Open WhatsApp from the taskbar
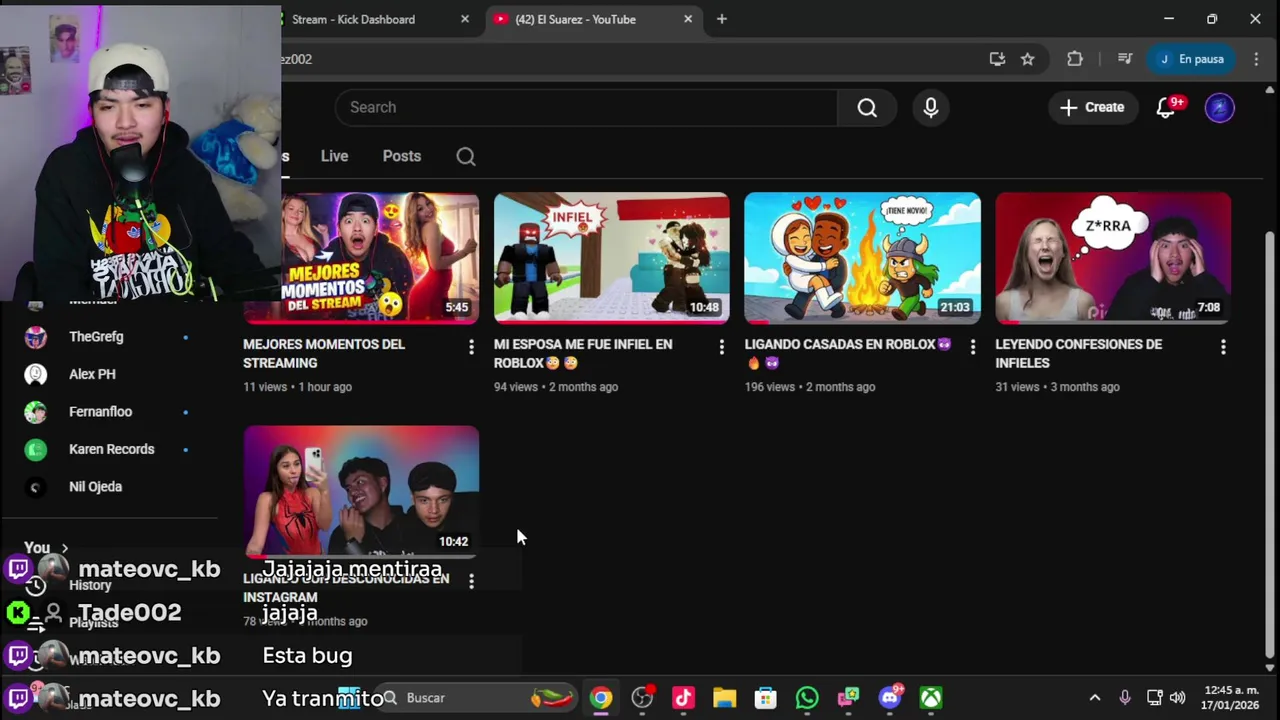 [x=807, y=698]
